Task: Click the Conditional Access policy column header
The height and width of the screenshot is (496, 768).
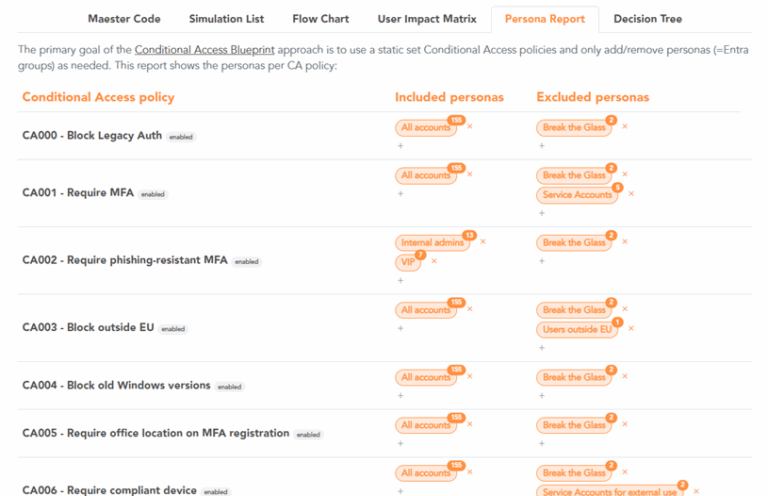Action: pos(98,97)
